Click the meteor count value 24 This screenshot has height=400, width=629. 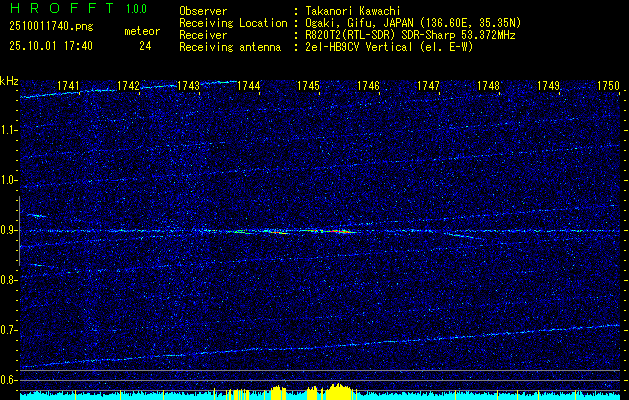pos(145,46)
